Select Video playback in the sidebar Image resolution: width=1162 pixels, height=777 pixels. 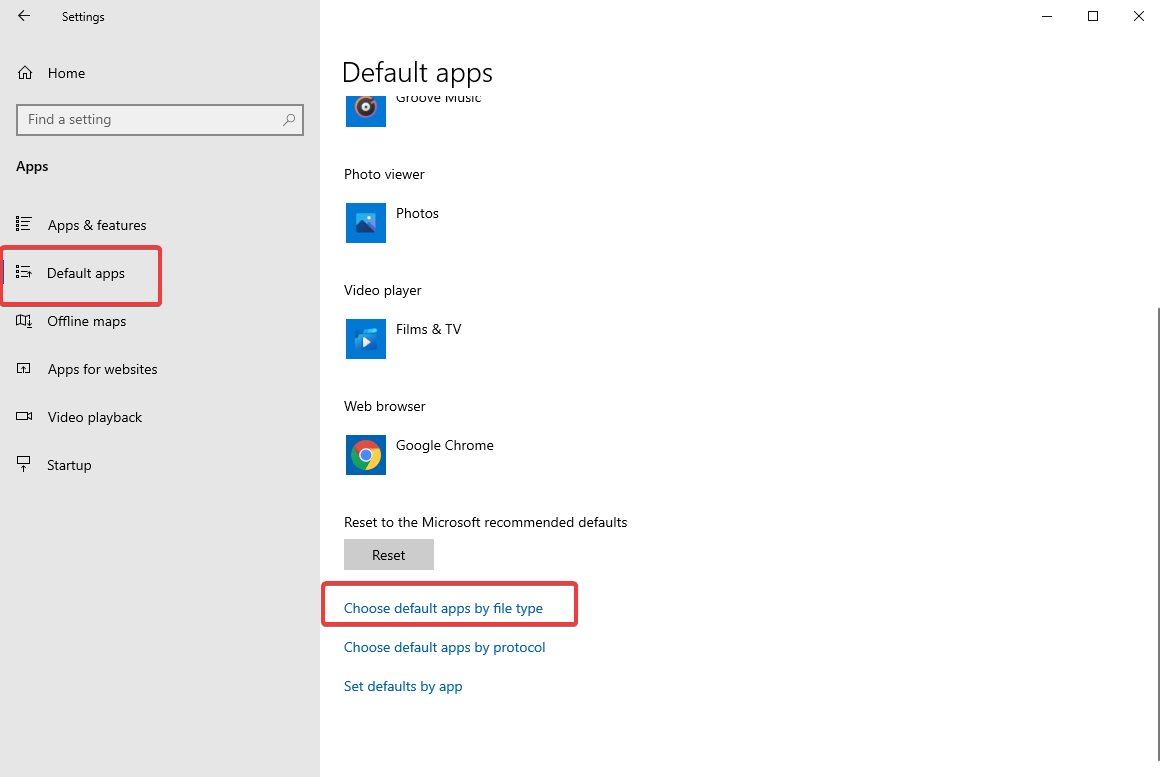coord(94,416)
